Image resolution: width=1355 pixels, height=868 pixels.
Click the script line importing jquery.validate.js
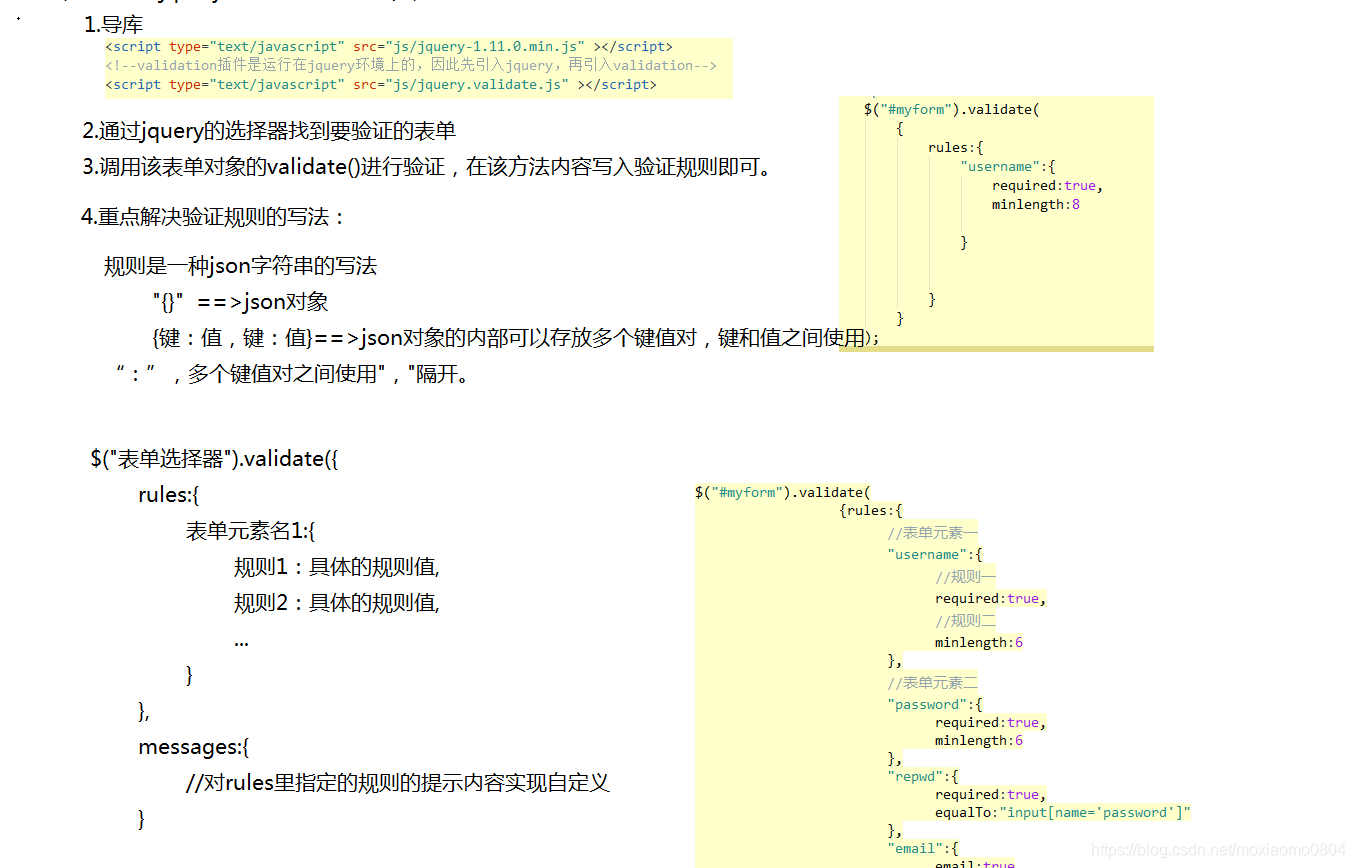click(381, 85)
